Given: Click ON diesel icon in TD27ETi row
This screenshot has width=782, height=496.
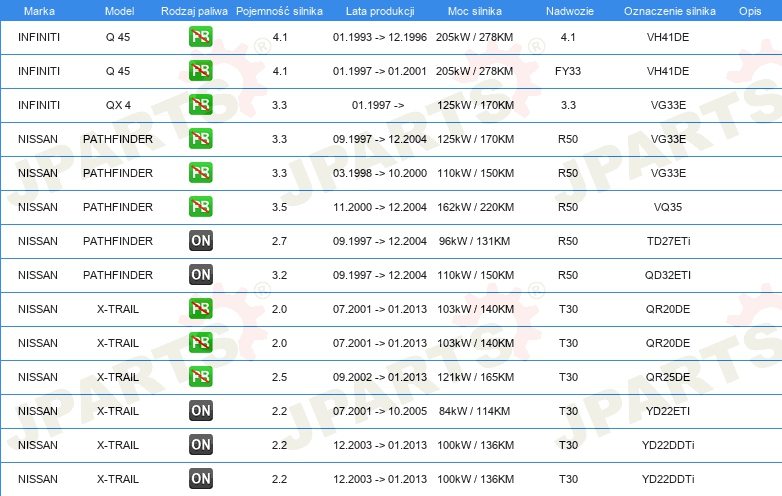Looking at the screenshot, I should 200,241.
